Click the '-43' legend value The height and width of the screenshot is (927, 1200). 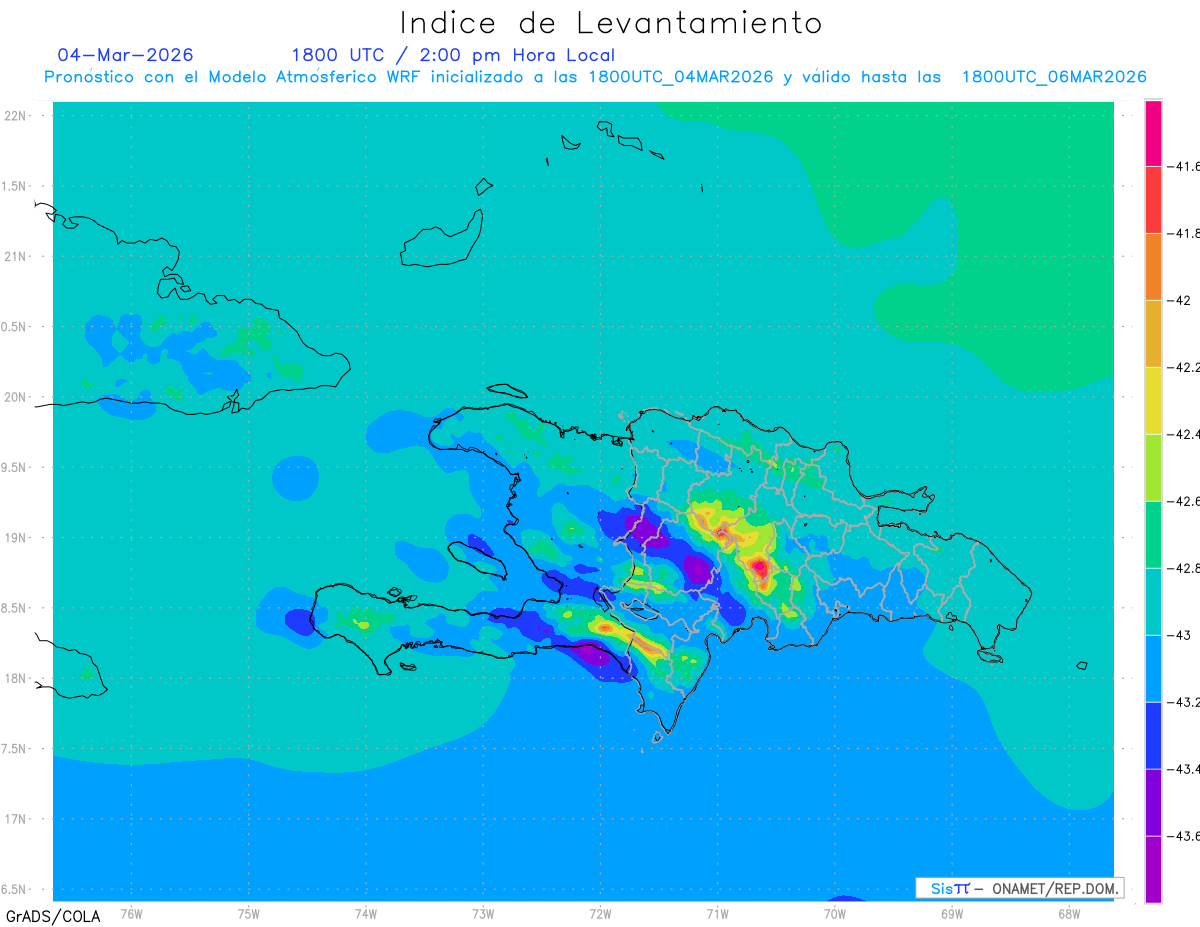tap(1181, 635)
